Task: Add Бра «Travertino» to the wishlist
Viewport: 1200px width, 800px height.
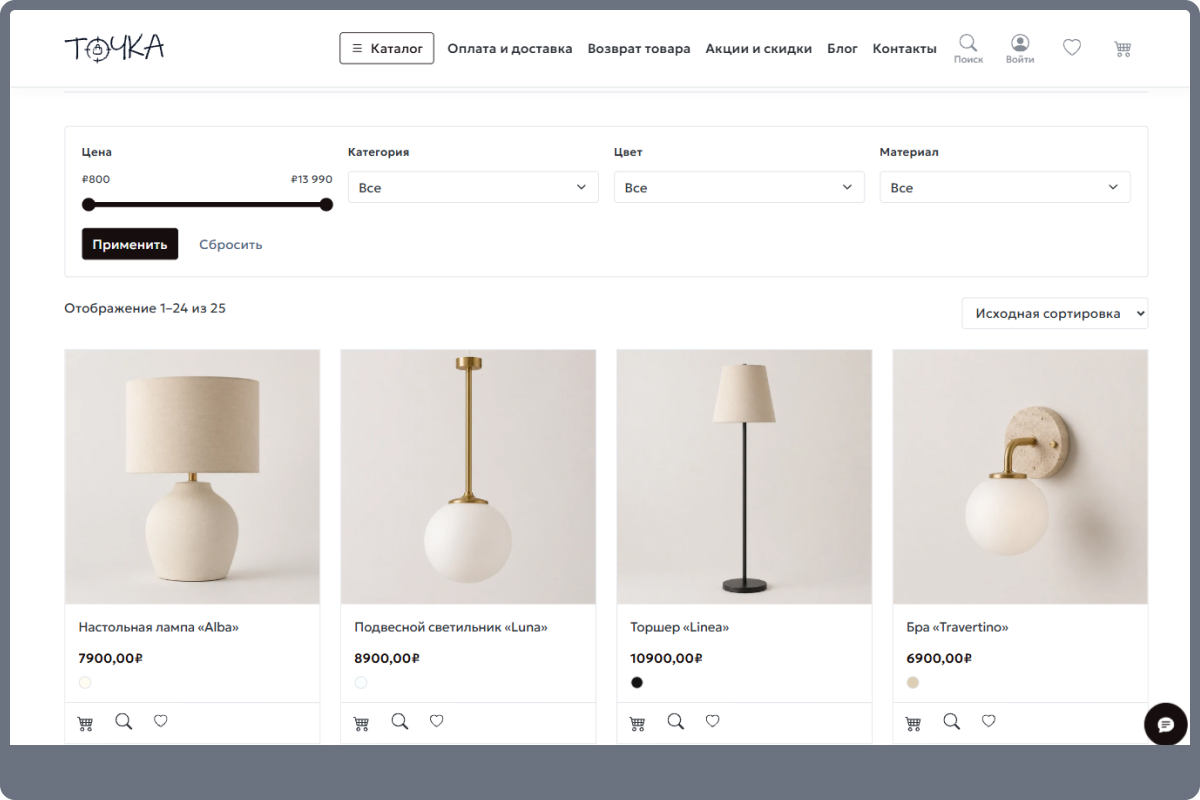Action: click(988, 720)
